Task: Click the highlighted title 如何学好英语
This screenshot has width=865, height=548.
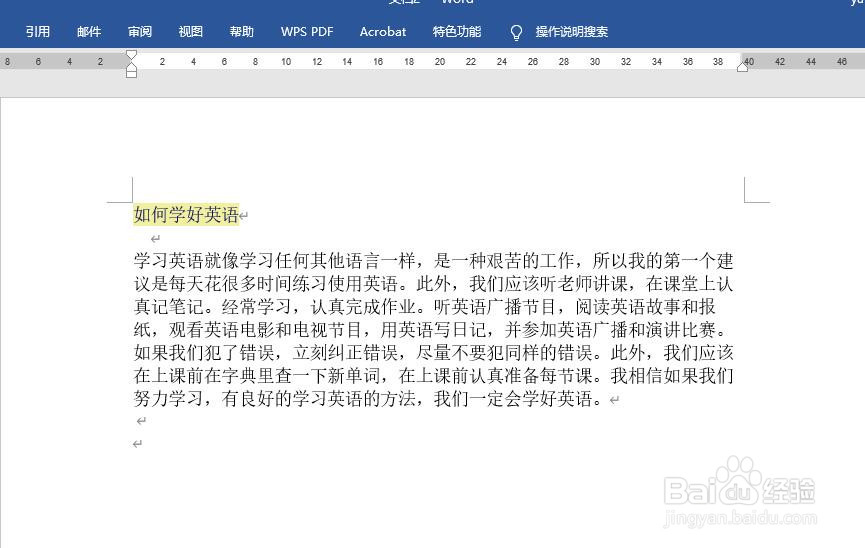Action: tap(186, 214)
